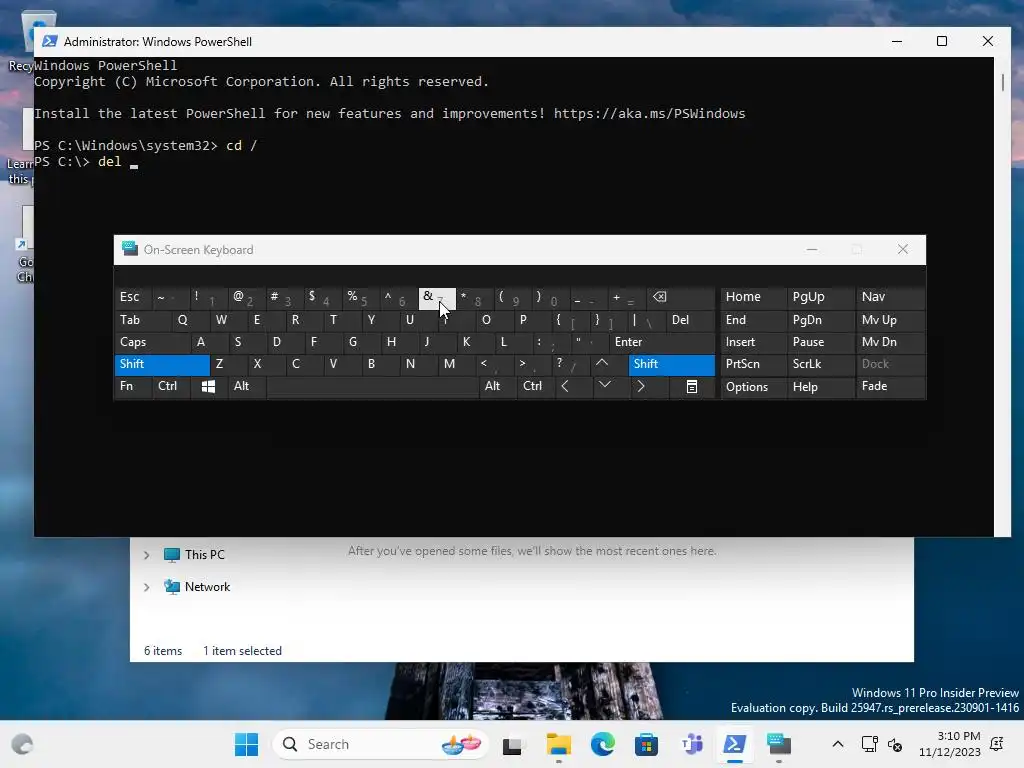Click the Windows logo key on On-Screen Keyboard
This screenshot has height=768, width=1024.
click(x=208, y=387)
